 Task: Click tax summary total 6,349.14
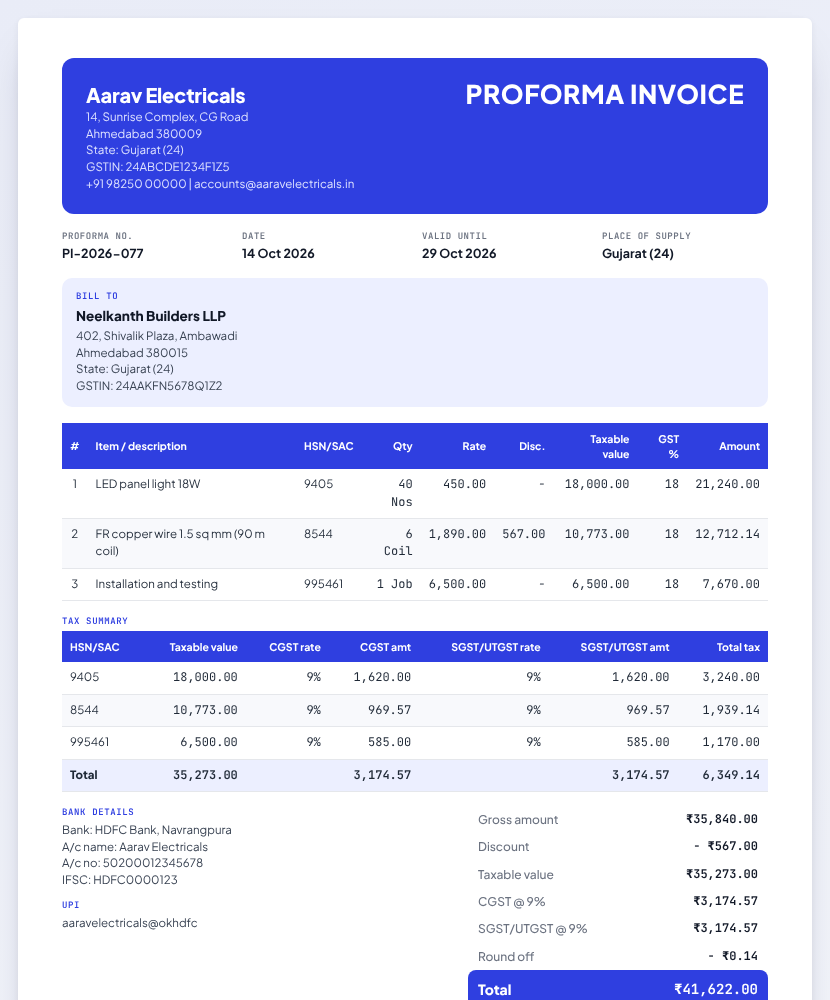[731, 775]
